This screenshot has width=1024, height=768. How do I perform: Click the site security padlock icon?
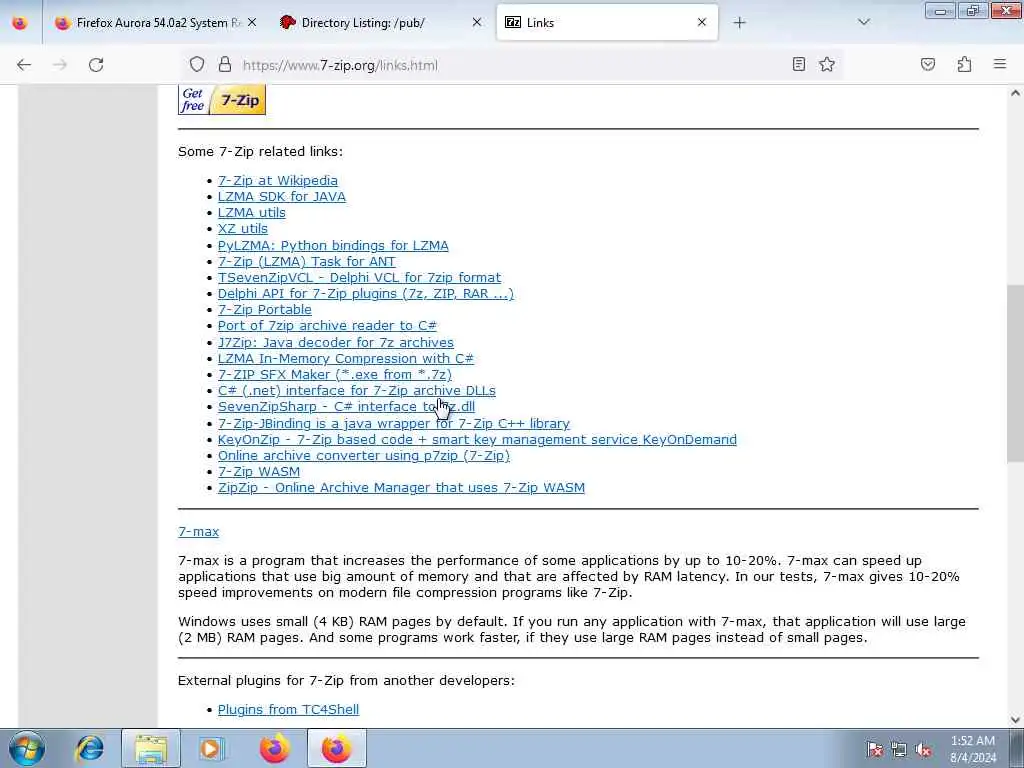point(225,64)
